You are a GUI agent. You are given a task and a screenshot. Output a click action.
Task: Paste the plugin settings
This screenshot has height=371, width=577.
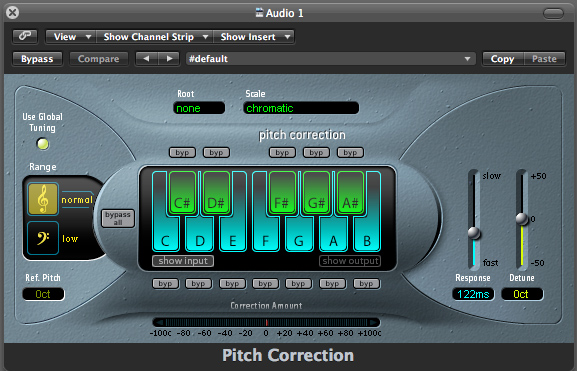pos(544,59)
